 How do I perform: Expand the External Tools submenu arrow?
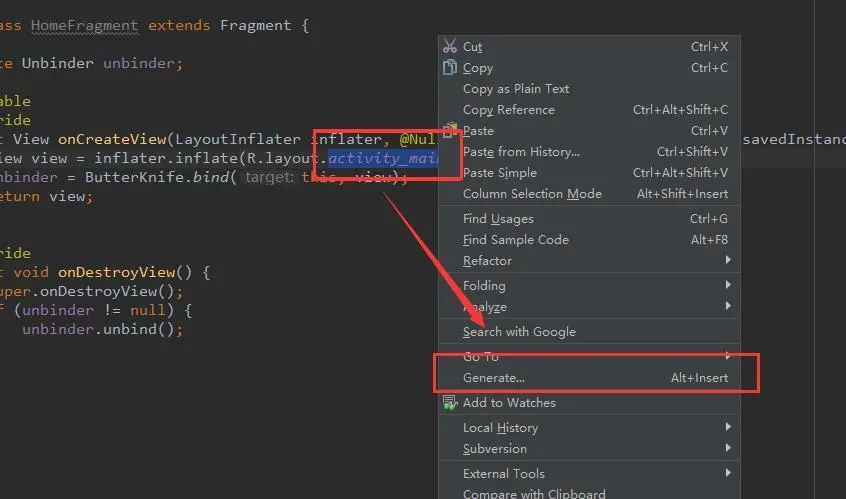pyautogui.click(x=728, y=473)
